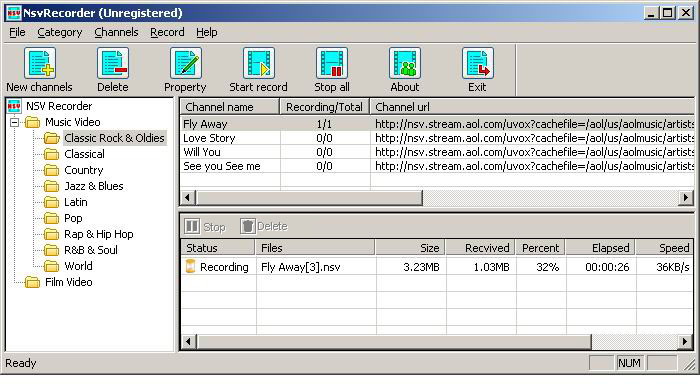Select the Pop category
Screen dimensions: 700x384
73,218
